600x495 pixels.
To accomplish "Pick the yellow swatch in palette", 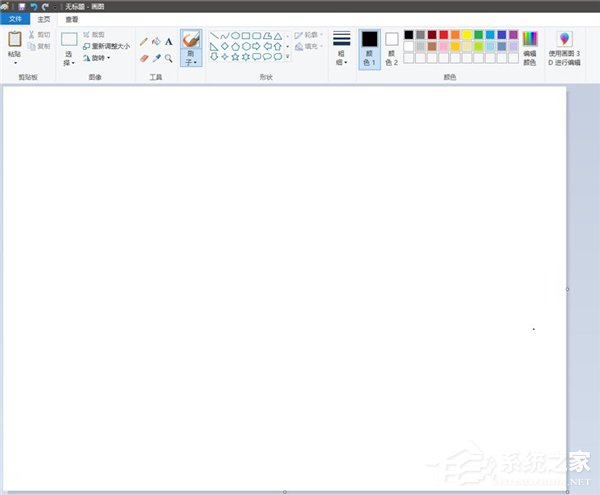I will pos(467,35).
